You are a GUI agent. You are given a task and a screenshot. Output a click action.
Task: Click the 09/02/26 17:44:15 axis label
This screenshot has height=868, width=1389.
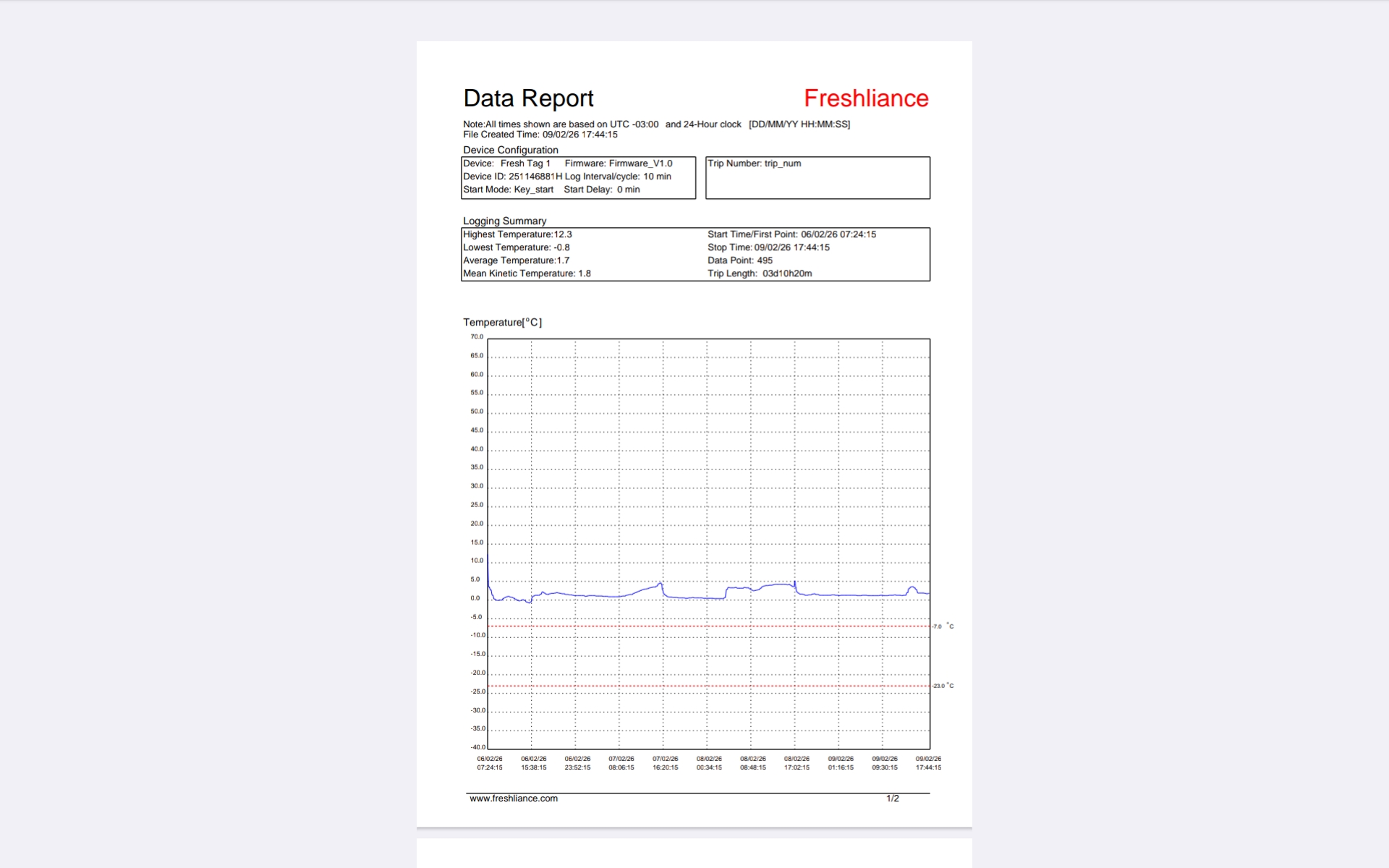928,763
